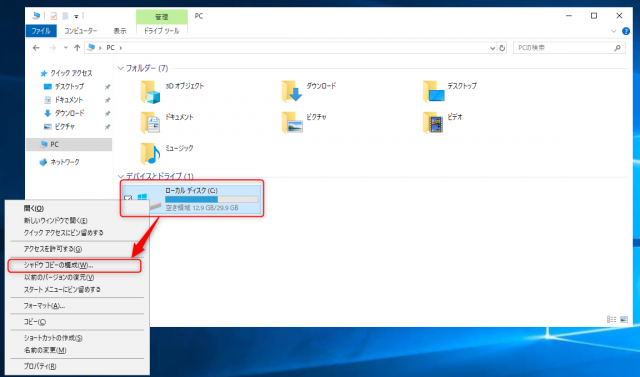Choose 以前のバージョンの復元(V) in context menu
640x377 pixels.
(x=78, y=277)
